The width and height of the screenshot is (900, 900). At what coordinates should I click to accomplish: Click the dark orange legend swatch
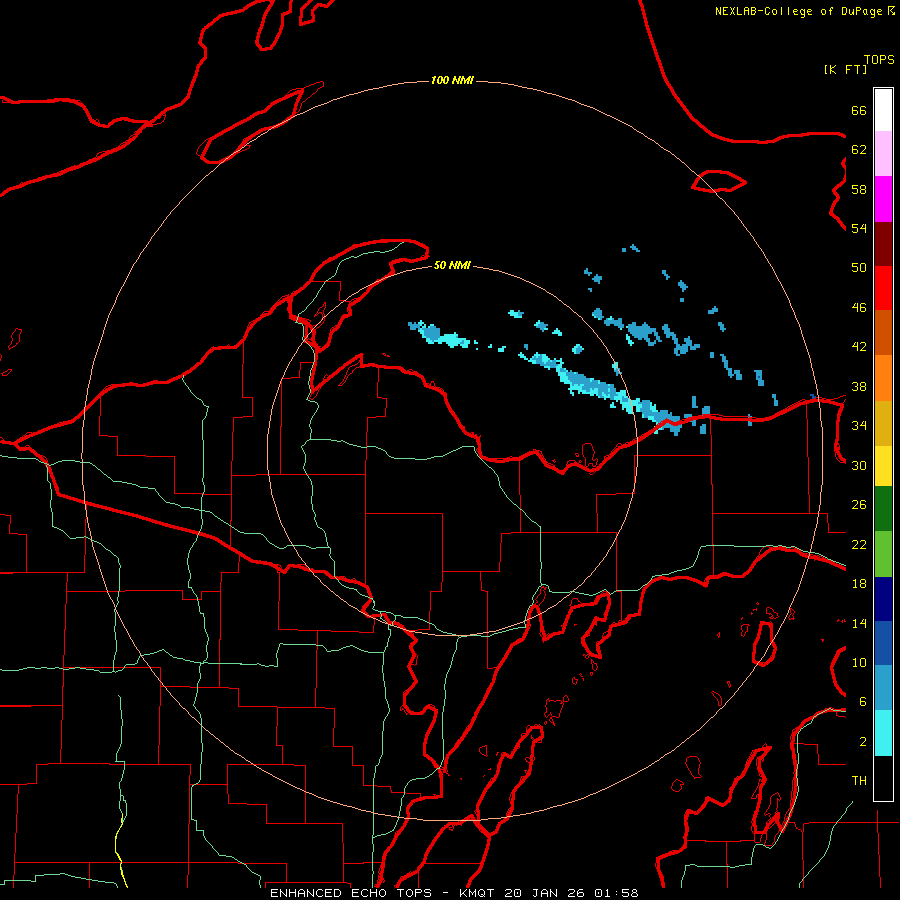click(x=883, y=333)
